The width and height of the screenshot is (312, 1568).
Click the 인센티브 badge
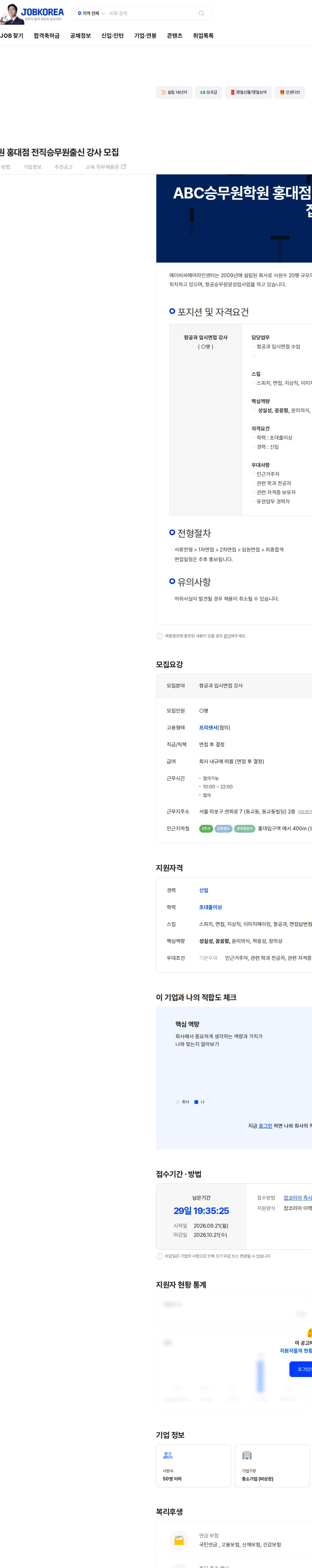coord(290,92)
